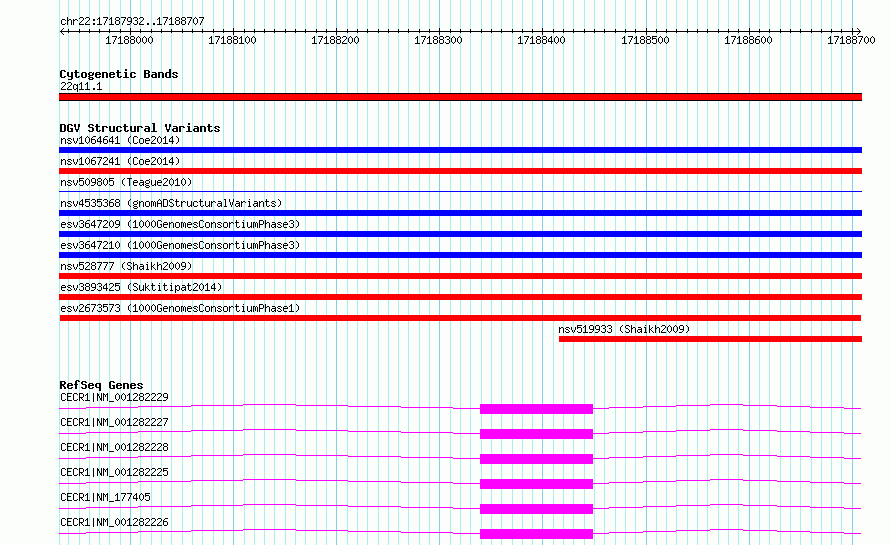Click the DGV Structural Variants track title
This screenshot has height=545, width=890.
tap(140, 128)
